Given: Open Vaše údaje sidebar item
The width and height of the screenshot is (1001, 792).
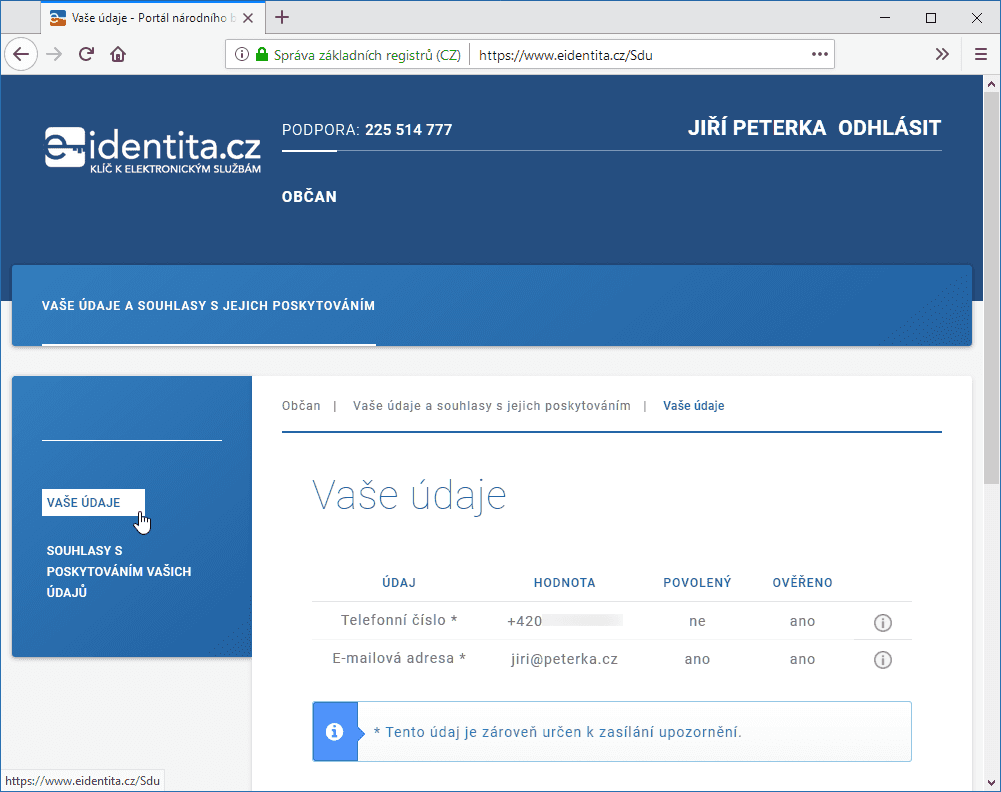Looking at the screenshot, I should 93,502.
